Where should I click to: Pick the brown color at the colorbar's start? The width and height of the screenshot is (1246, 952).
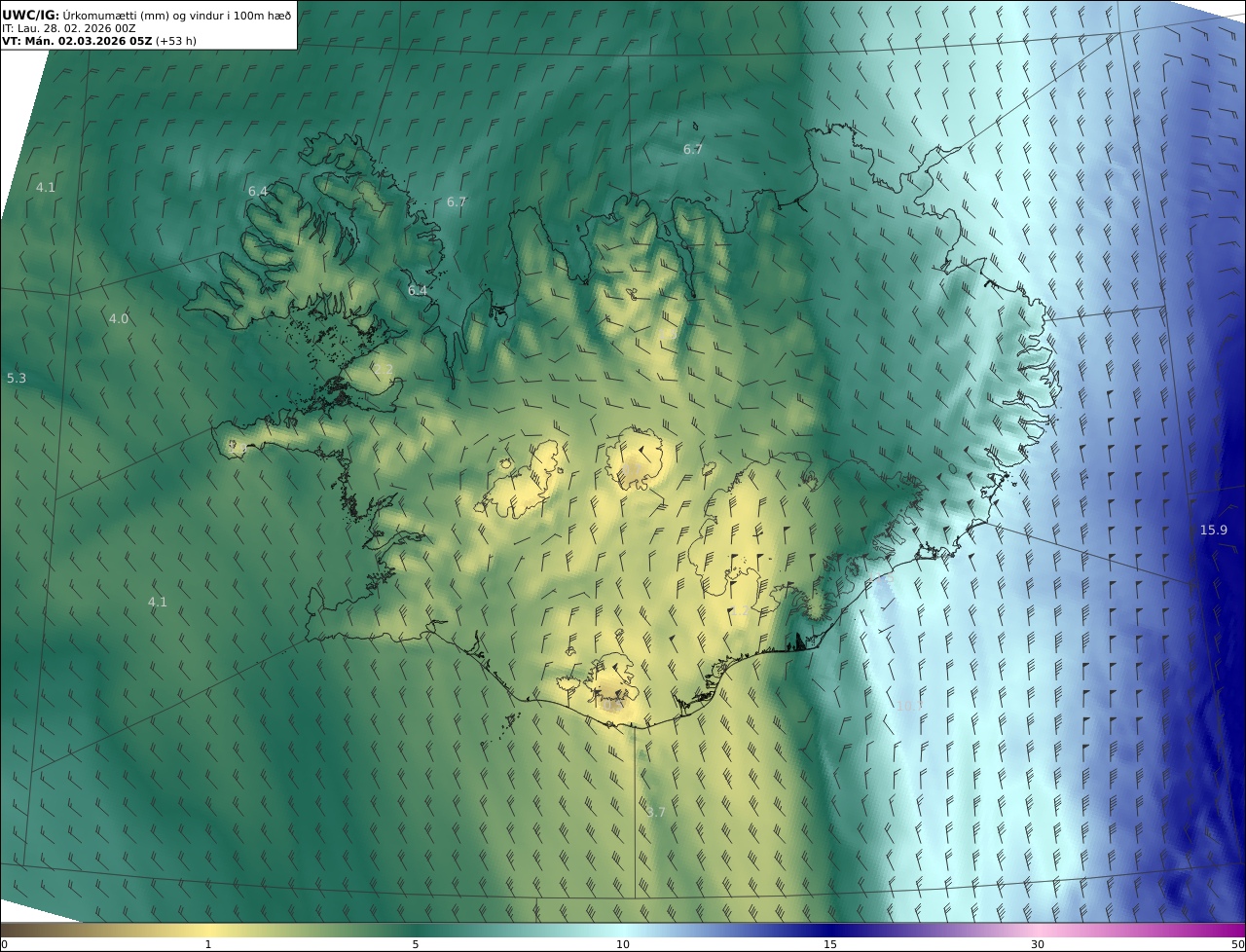pyautogui.click(x=6, y=930)
